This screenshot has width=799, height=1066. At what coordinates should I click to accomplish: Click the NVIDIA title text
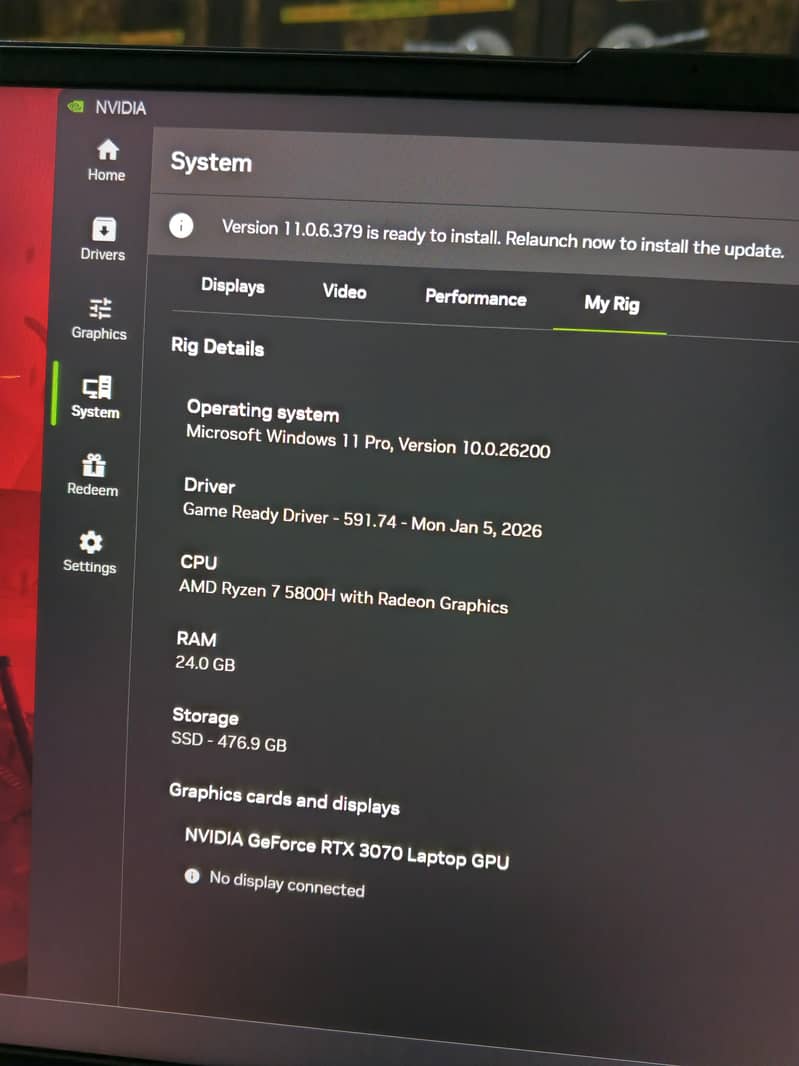tap(120, 107)
